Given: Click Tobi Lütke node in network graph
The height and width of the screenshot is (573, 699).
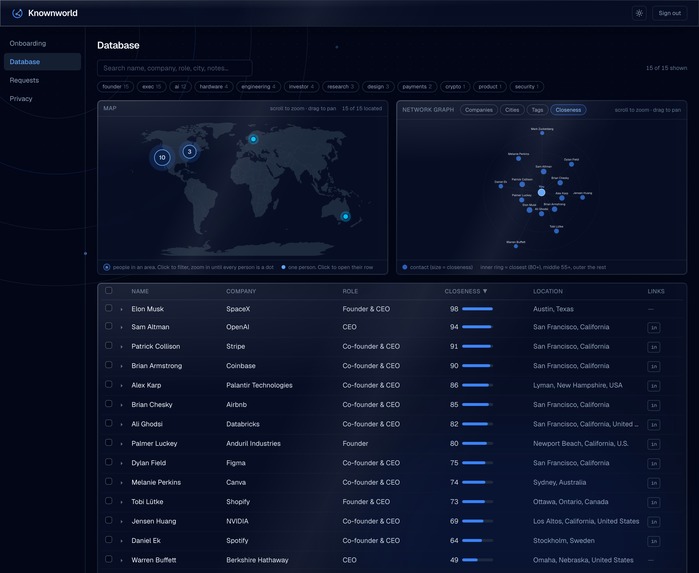Looking at the screenshot, I should point(556,231).
